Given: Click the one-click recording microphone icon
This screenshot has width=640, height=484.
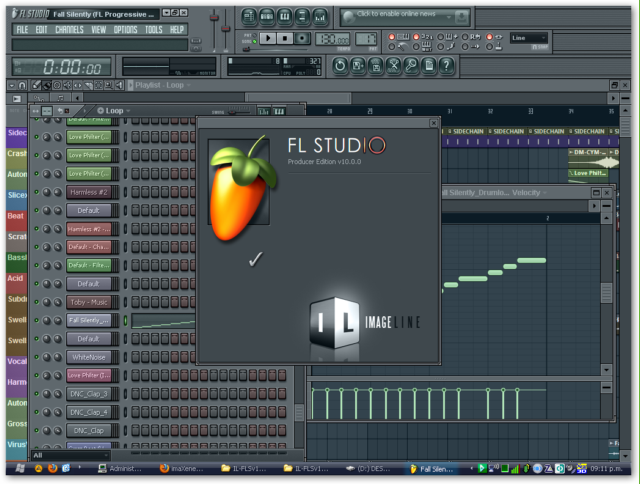Looking at the screenshot, I should click(x=411, y=66).
